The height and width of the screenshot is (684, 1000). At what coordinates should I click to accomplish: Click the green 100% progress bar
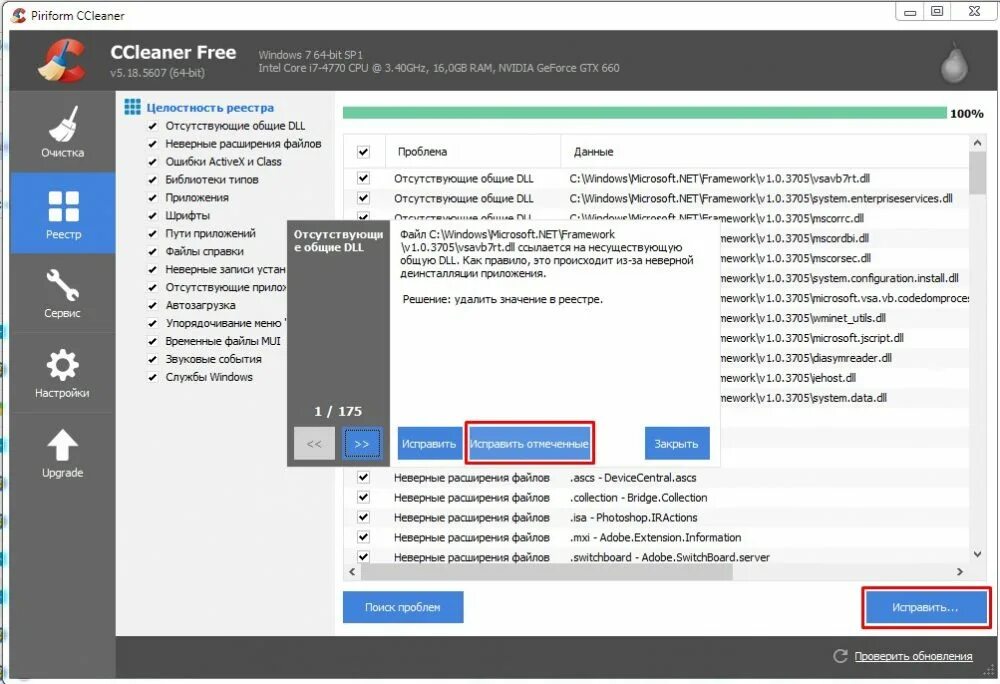pos(644,113)
